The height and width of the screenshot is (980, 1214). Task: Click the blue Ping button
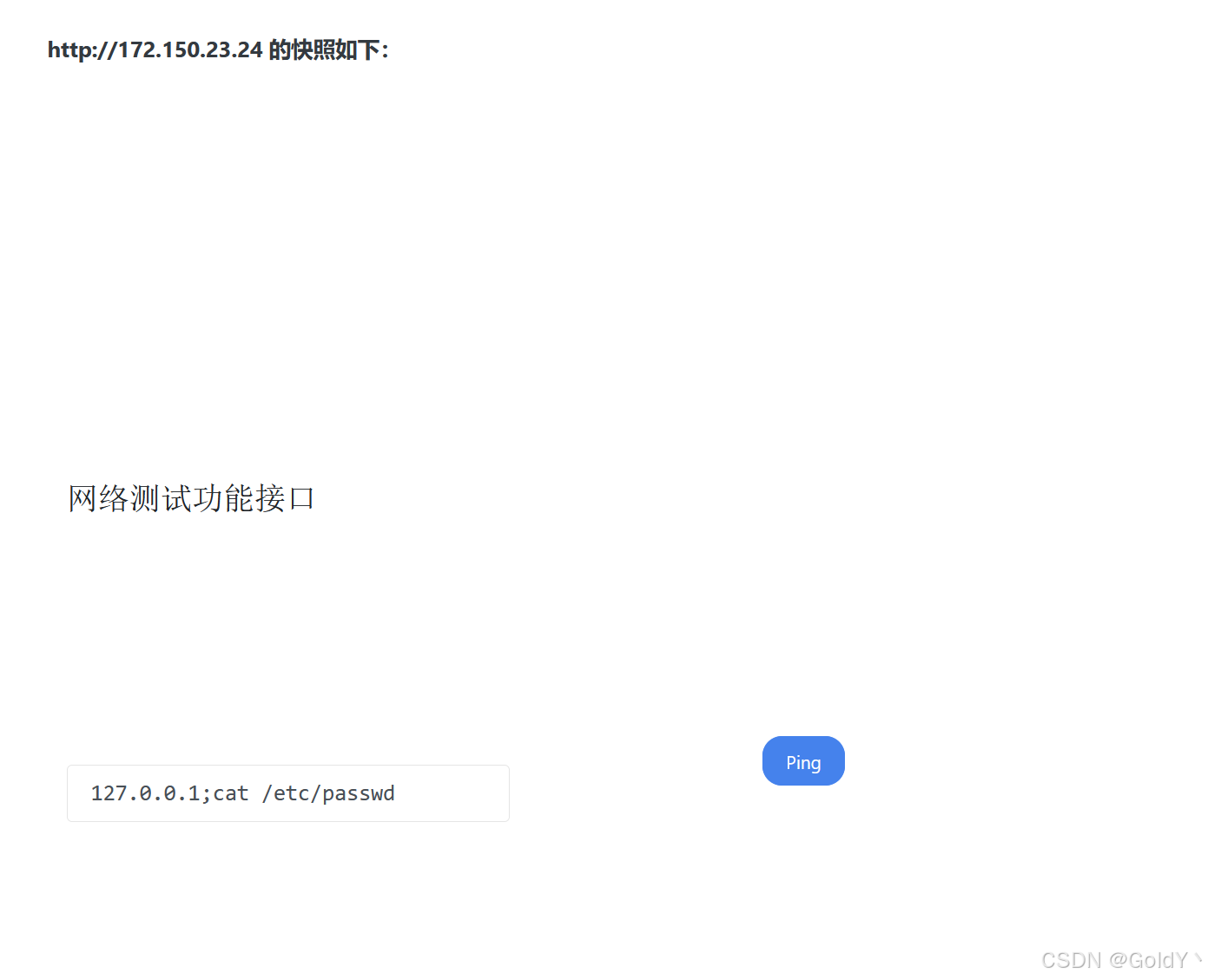coord(803,761)
